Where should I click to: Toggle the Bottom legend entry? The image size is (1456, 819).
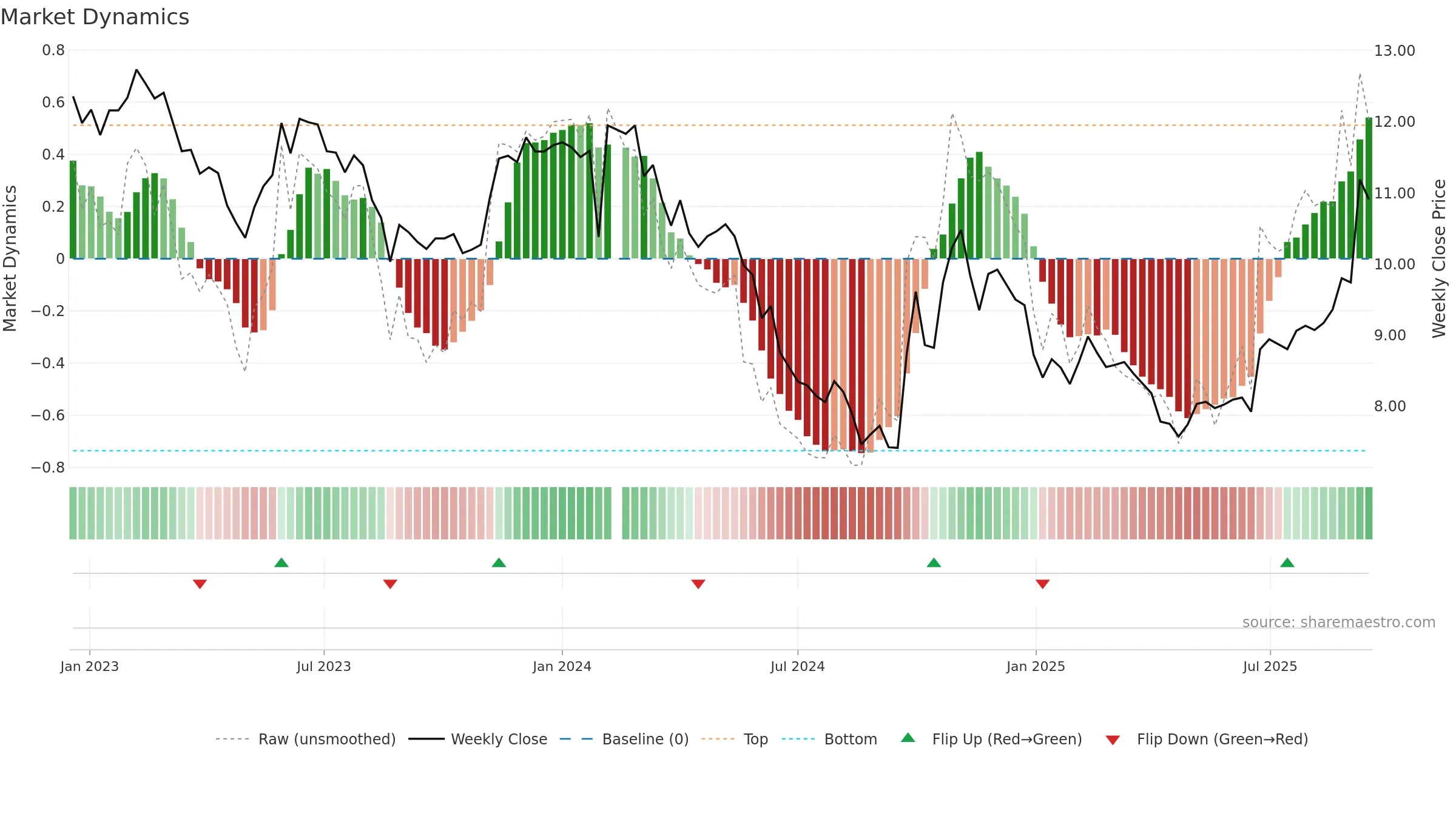pos(829,739)
